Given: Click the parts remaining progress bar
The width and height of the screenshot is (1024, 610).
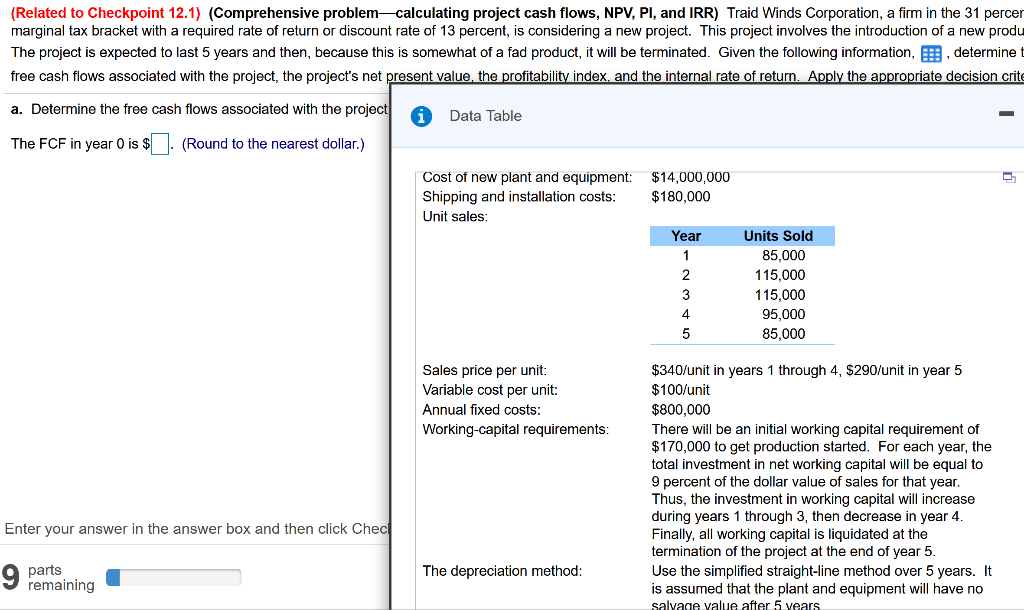Looking at the screenshot, I should [173, 576].
